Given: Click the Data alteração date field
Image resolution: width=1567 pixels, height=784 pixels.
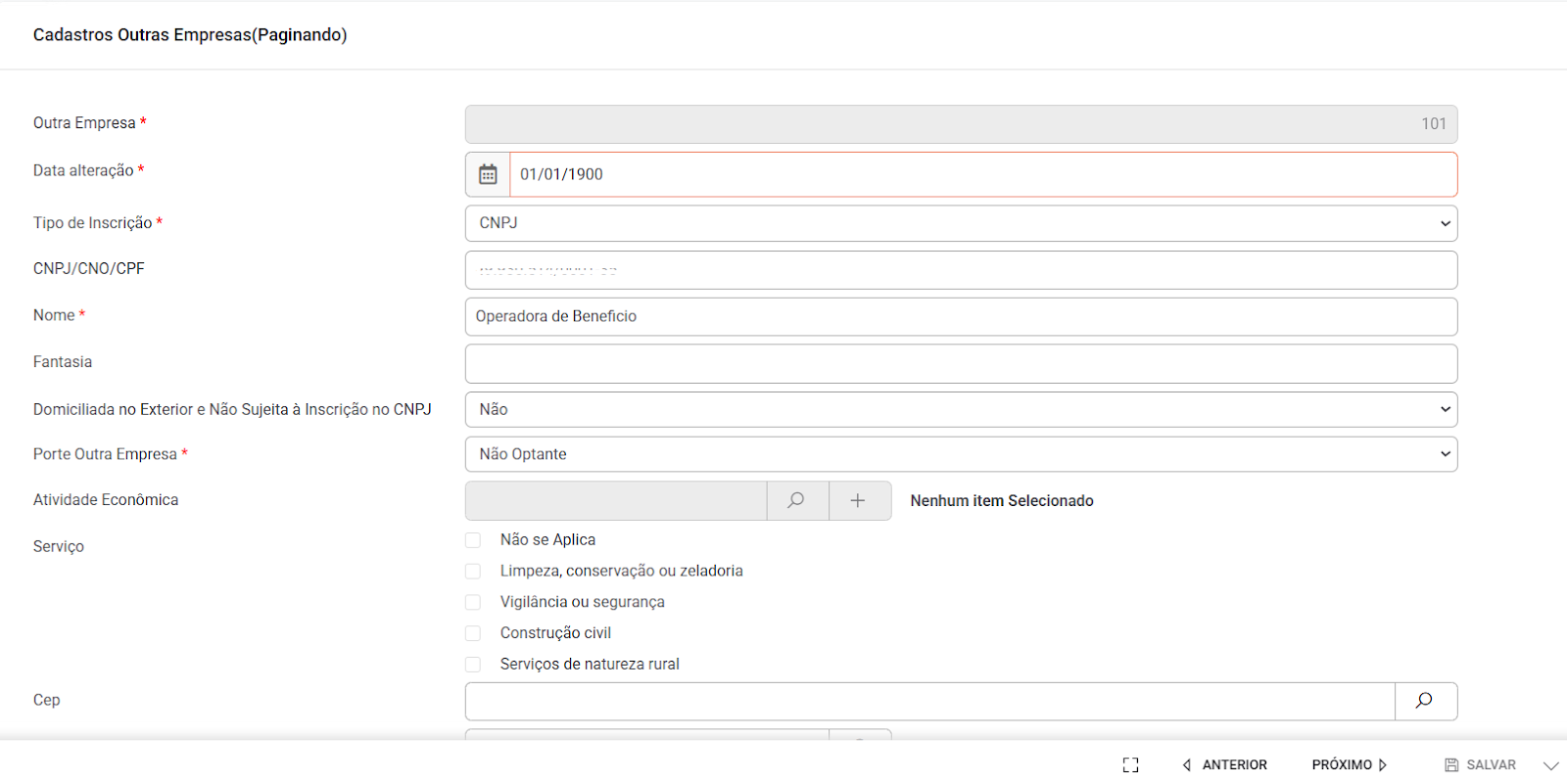Looking at the screenshot, I should point(982,174).
